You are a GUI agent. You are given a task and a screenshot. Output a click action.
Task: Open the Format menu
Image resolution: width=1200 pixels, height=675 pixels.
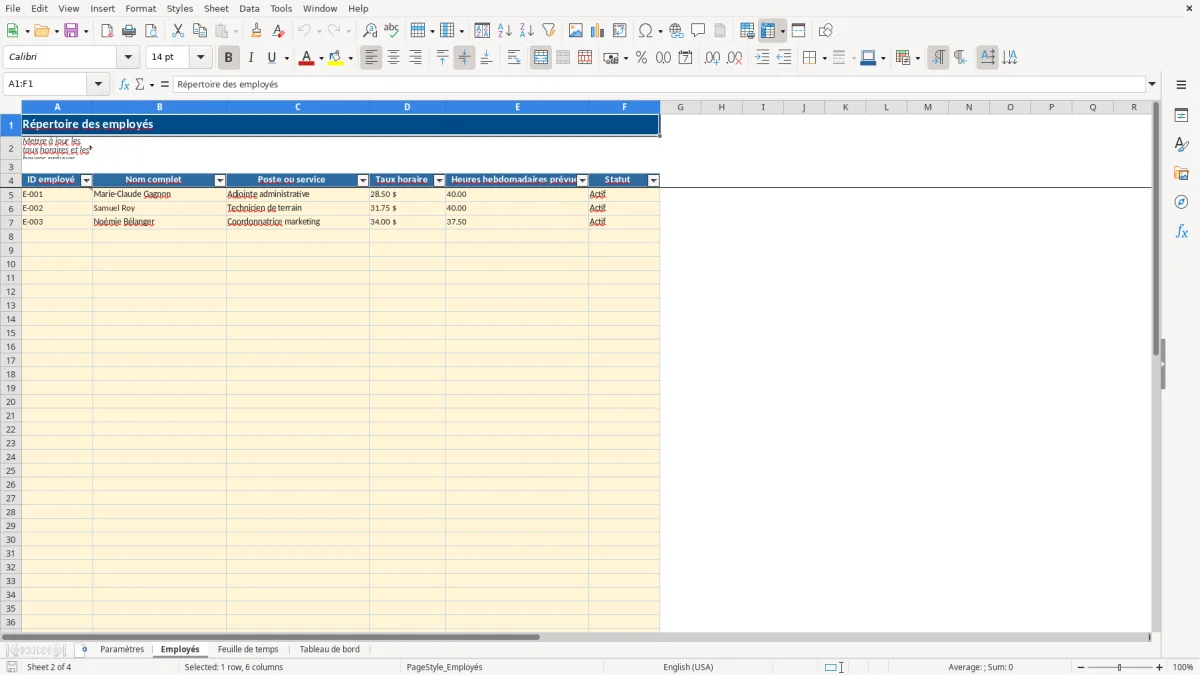[x=140, y=9]
